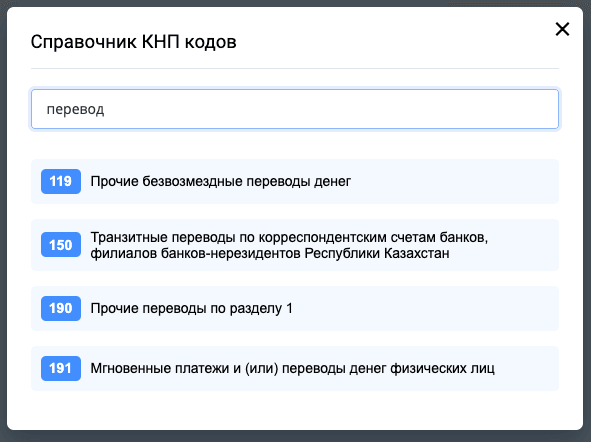Click the 'Справочник КНП кодов' title
This screenshot has width=591, height=442.
point(133,42)
